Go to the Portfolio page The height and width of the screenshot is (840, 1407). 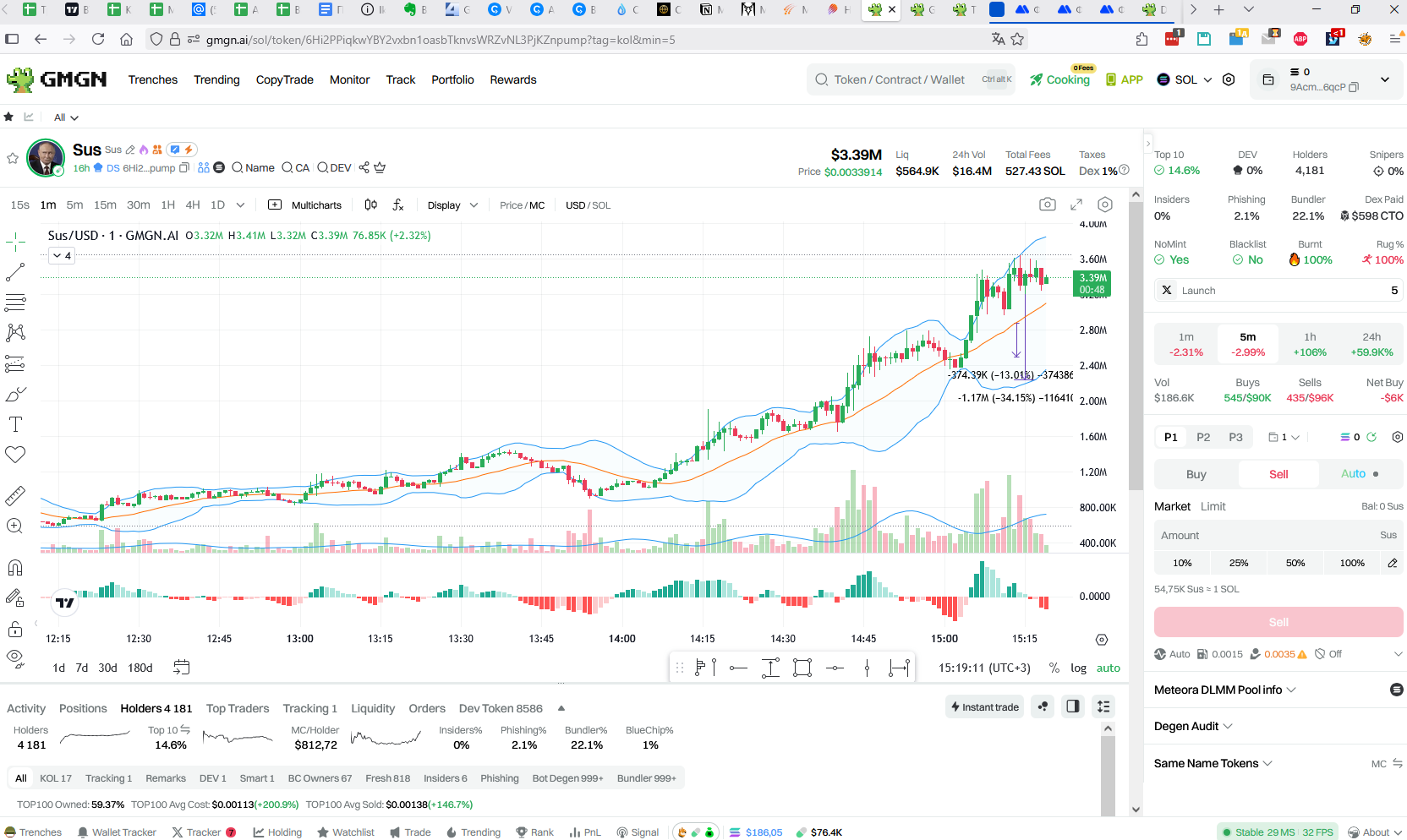point(452,79)
